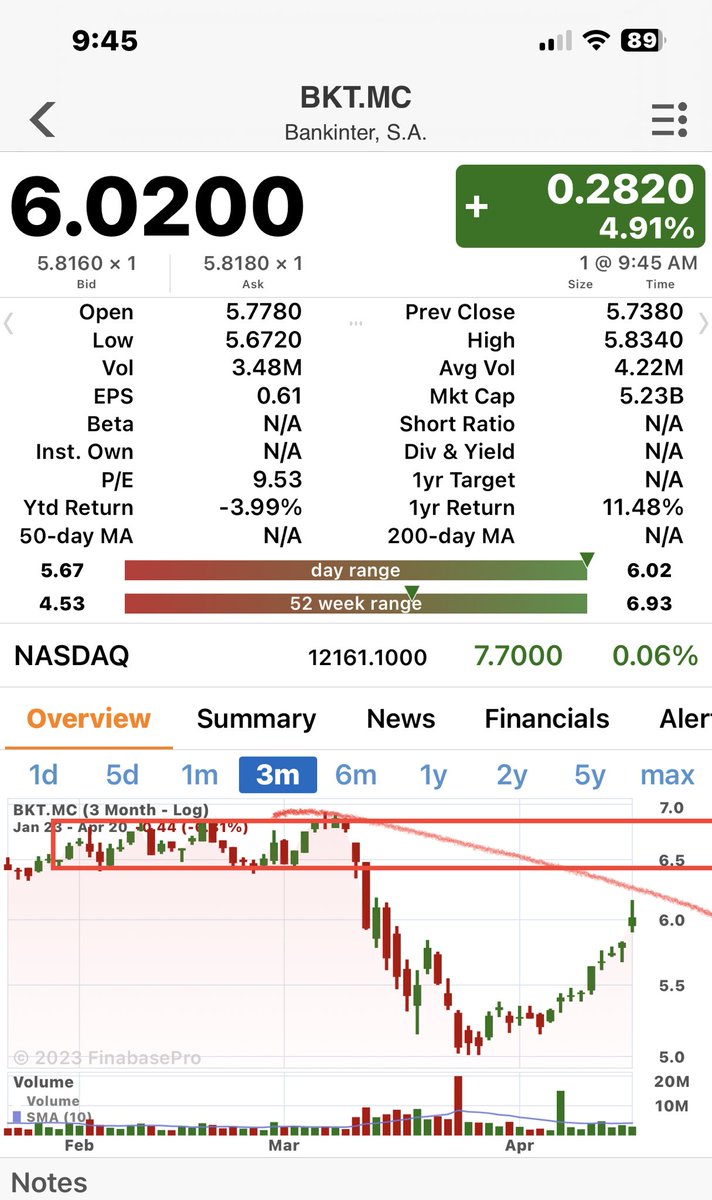Select the 1d chart range
The height and width of the screenshot is (1200, 712).
[43, 775]
